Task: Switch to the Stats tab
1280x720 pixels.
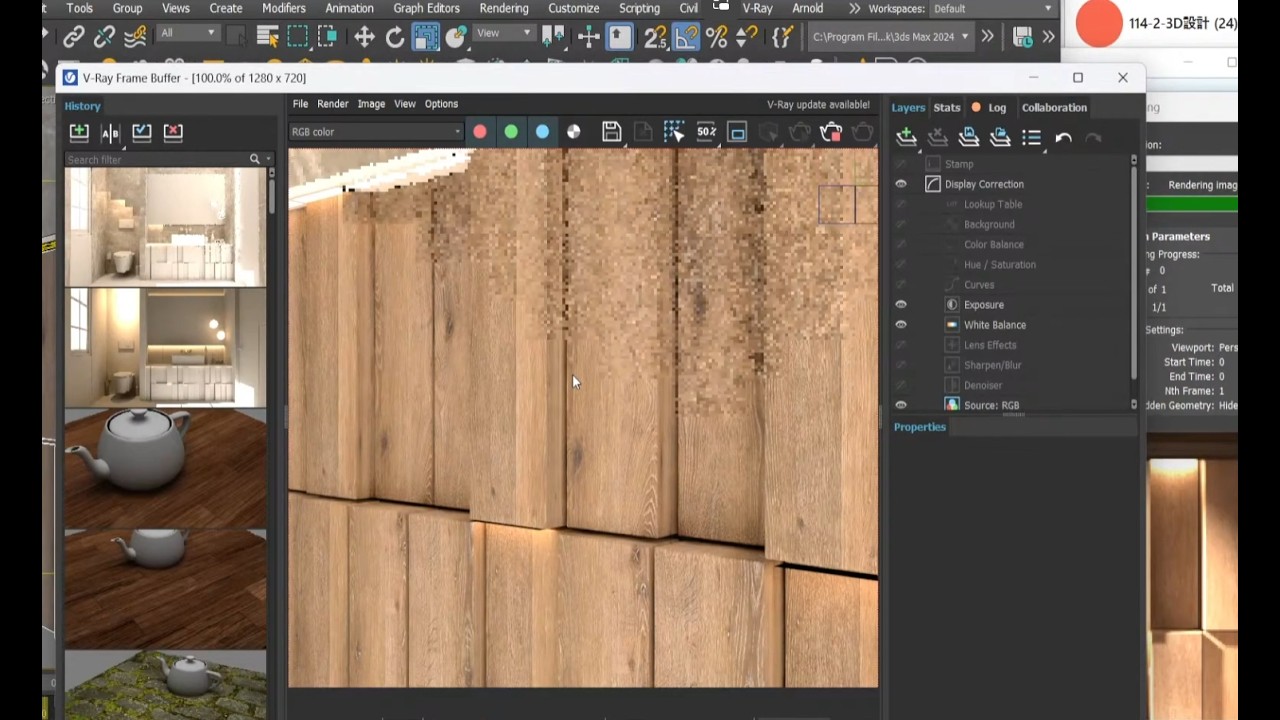Action: coord(946,108)
